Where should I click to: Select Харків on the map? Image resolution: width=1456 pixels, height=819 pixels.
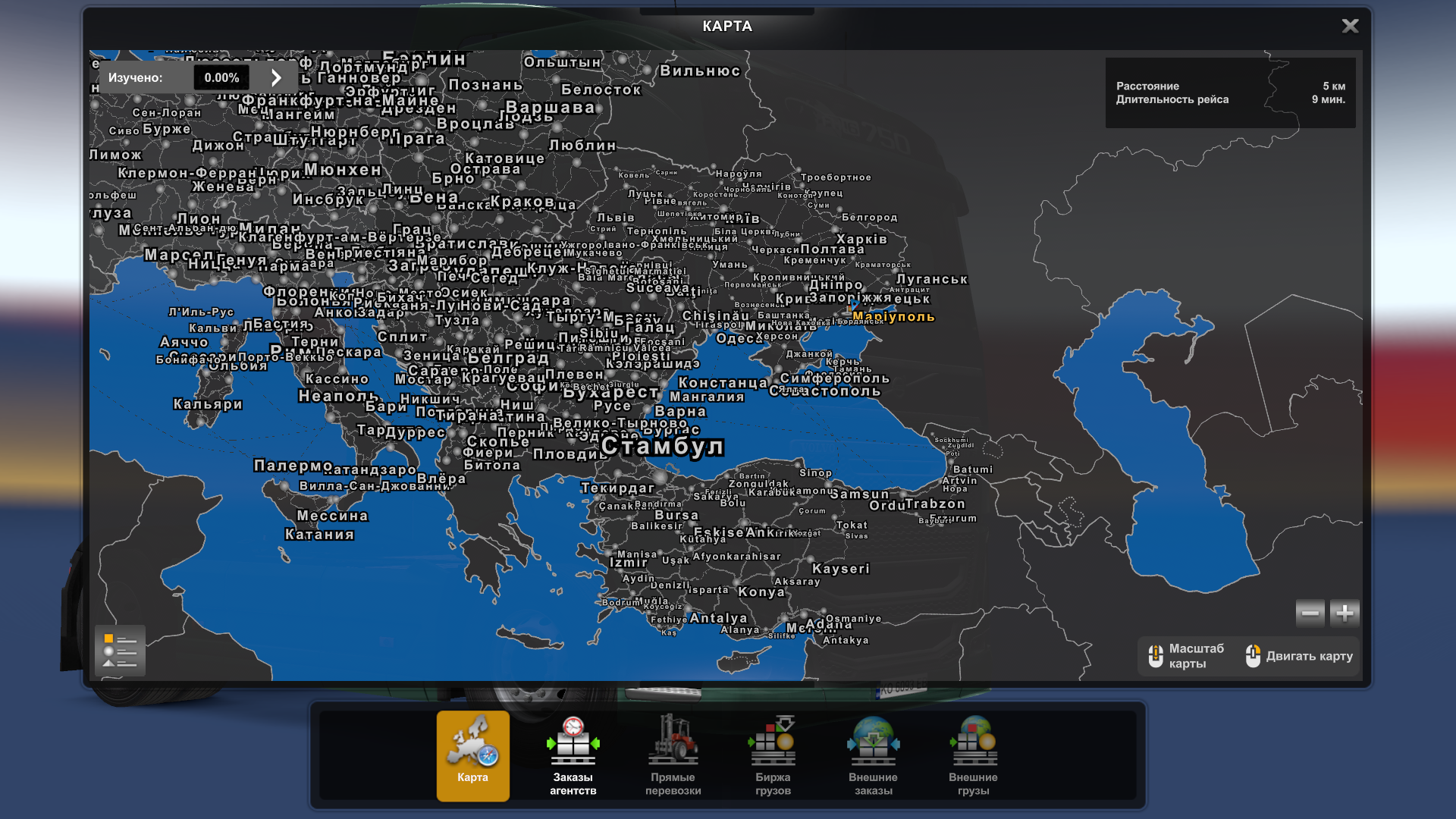(x=861, y=239)
